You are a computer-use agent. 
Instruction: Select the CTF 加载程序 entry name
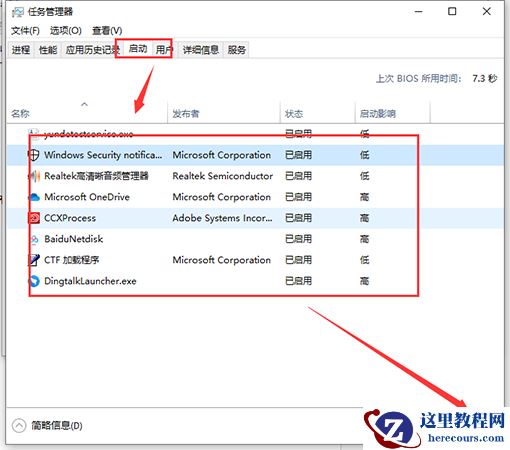[72, 260]
